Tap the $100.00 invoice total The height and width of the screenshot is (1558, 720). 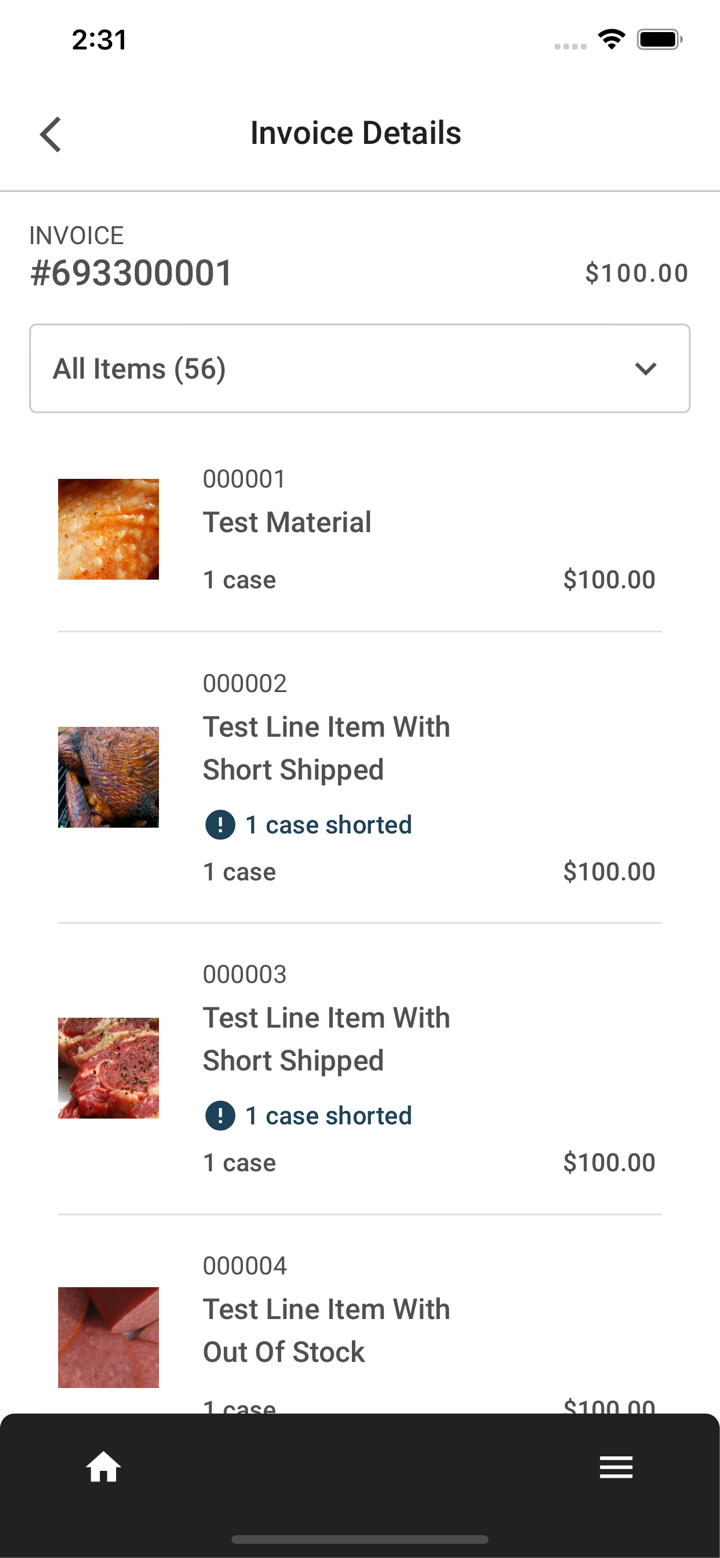(x=637, y=273)
